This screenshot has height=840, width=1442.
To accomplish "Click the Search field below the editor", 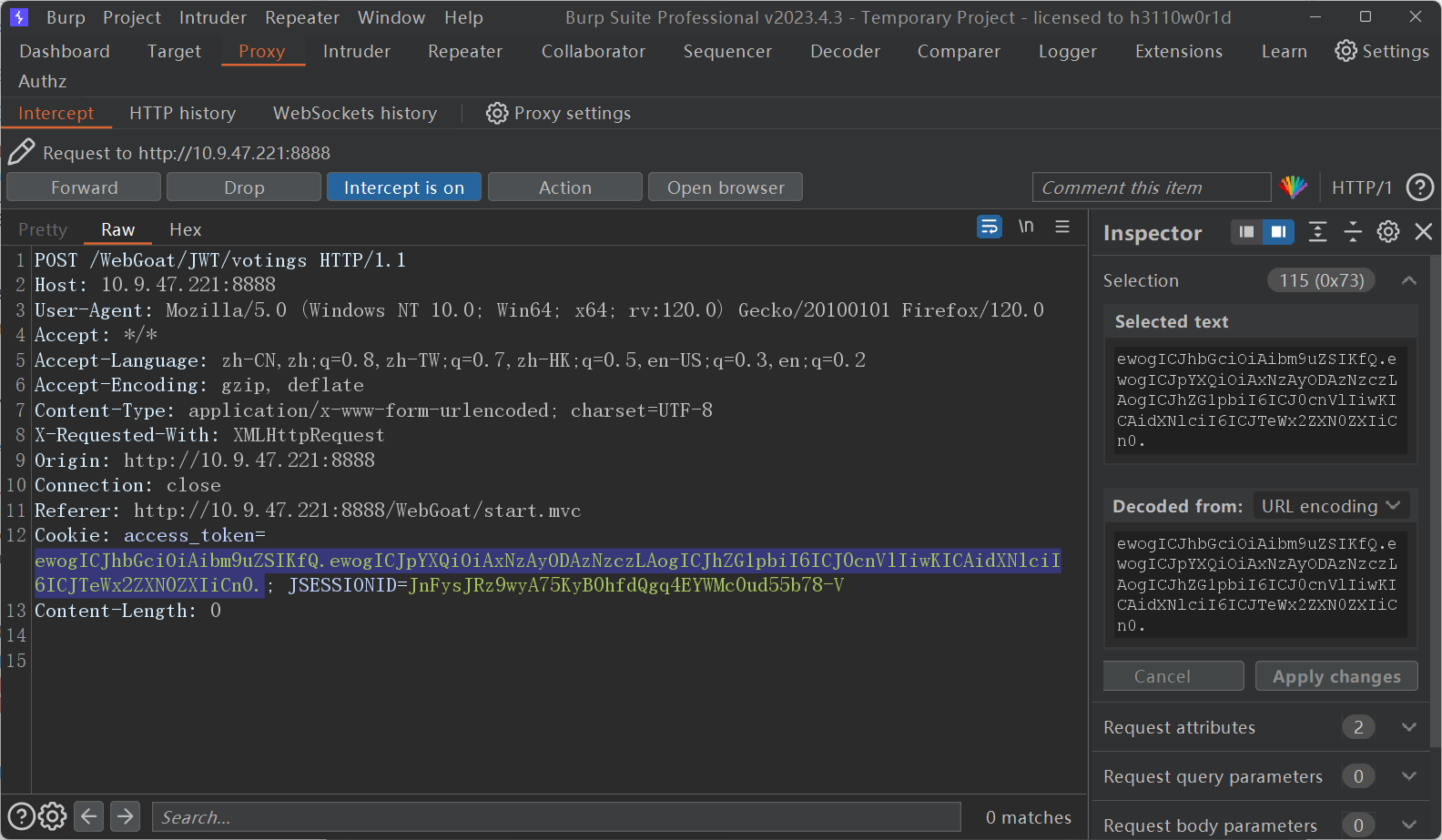I will [556, 816].
